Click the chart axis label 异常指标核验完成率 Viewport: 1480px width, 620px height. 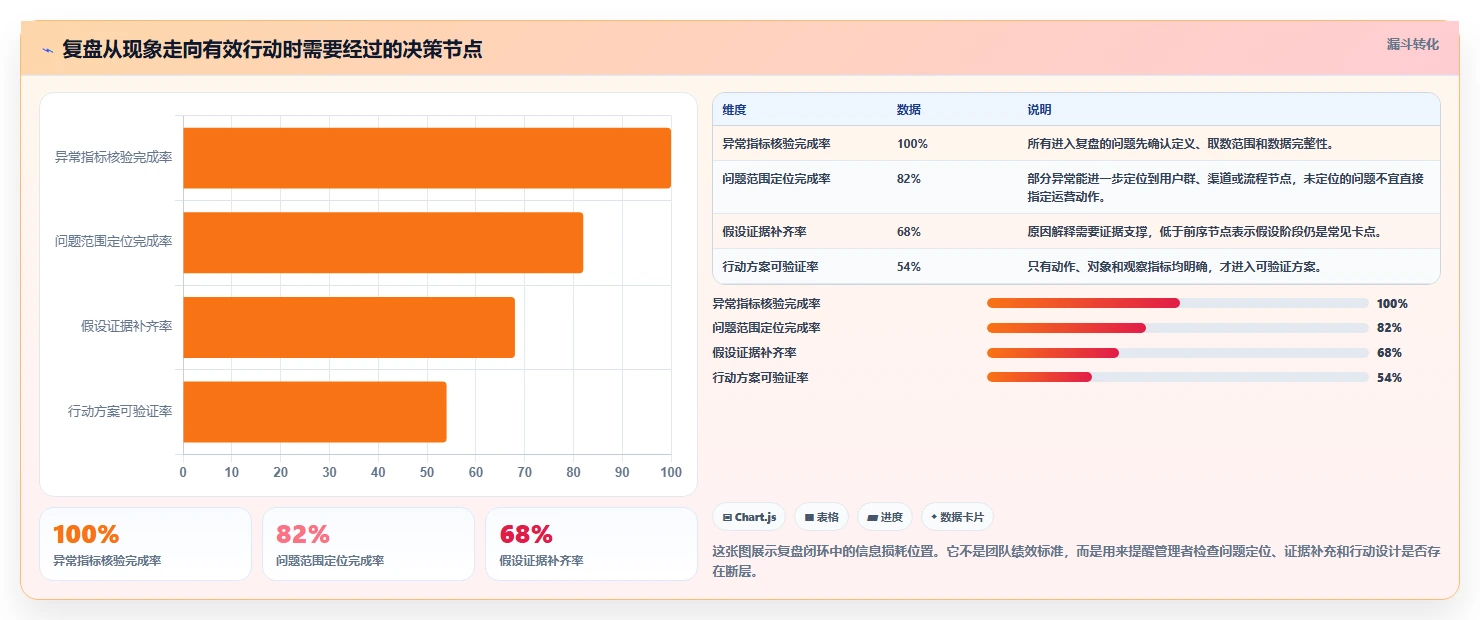point(113,158)
